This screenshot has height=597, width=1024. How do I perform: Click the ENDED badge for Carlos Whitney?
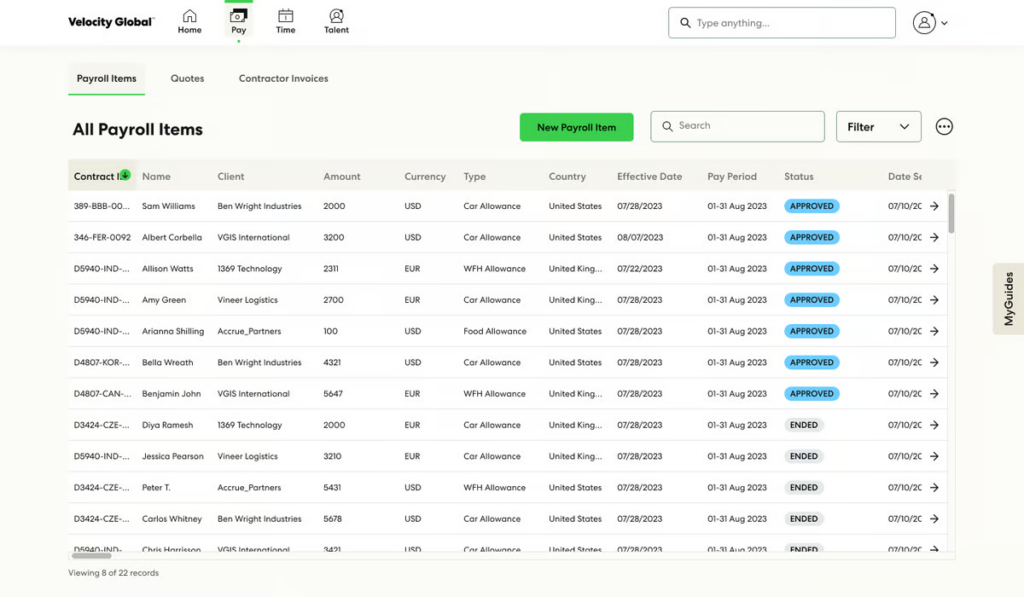[804, 519]
